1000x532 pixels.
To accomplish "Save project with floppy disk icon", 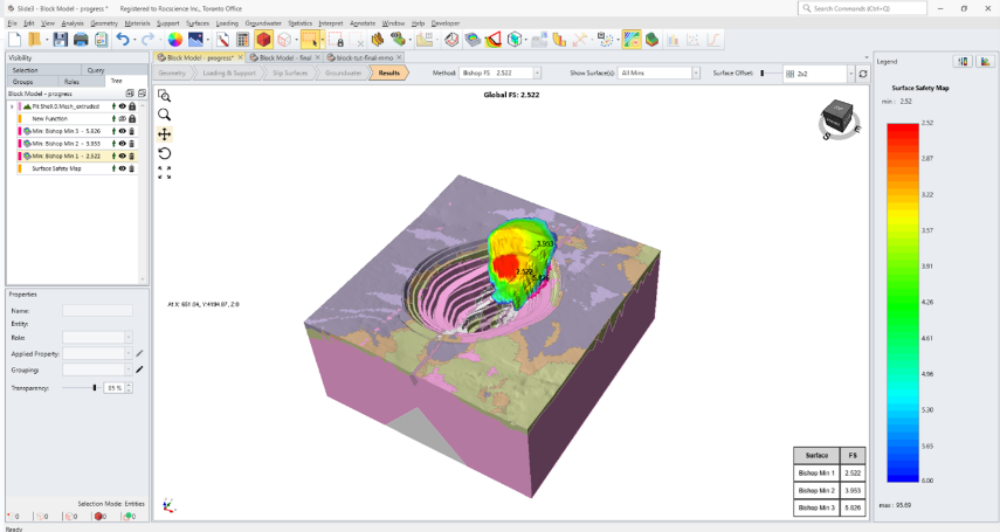I will tap(60, 40).
